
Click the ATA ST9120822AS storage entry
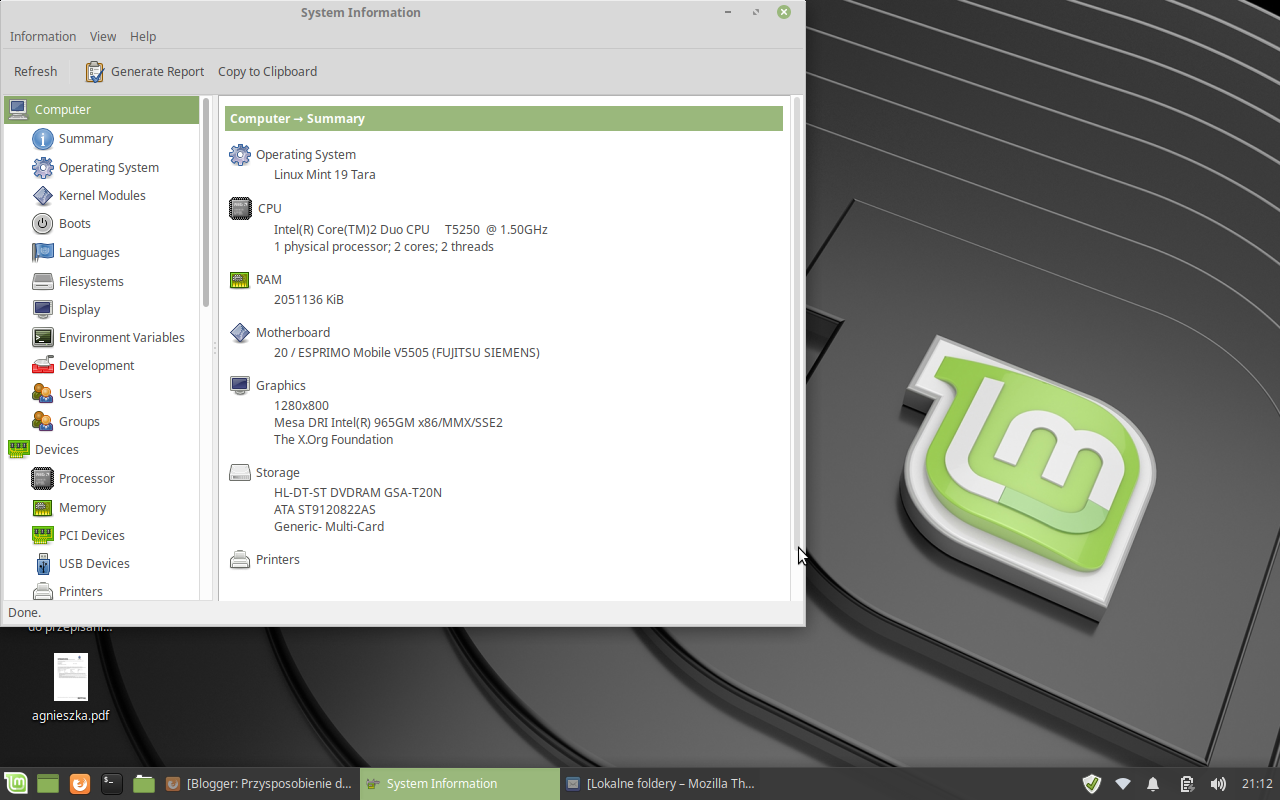coord(325,510)
